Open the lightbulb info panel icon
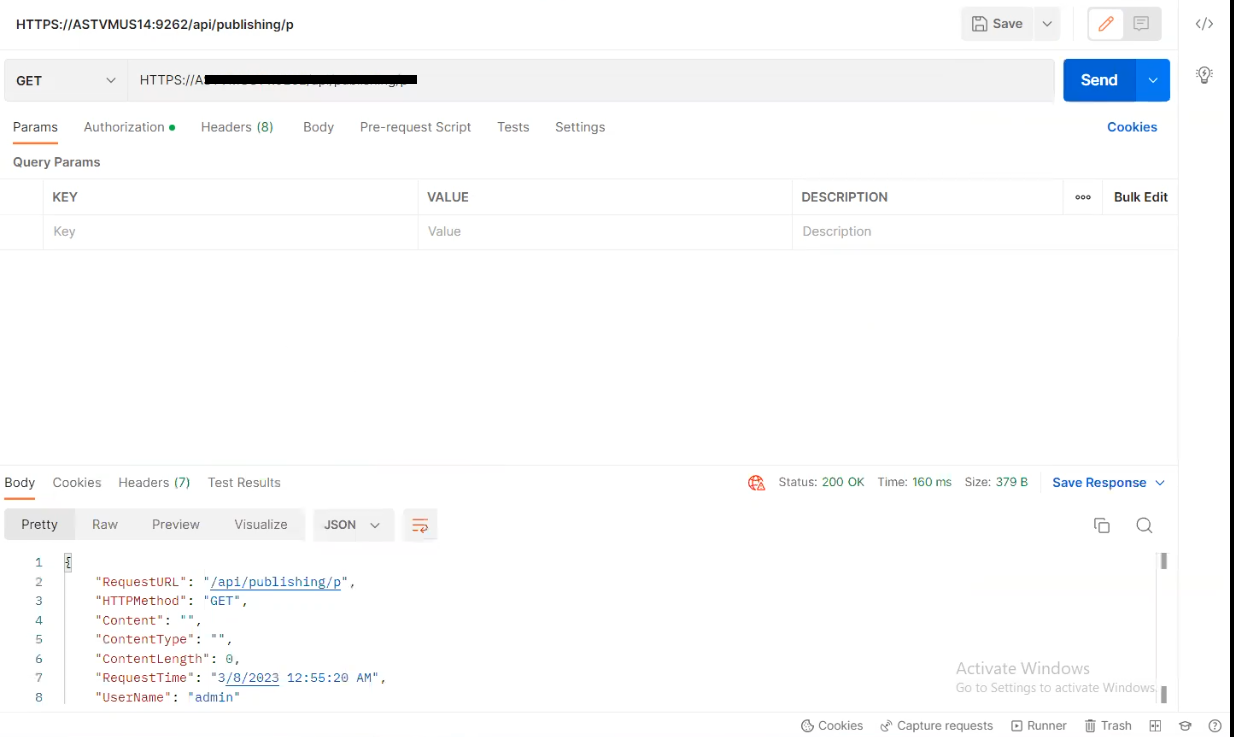 [x=1204, y=75]
